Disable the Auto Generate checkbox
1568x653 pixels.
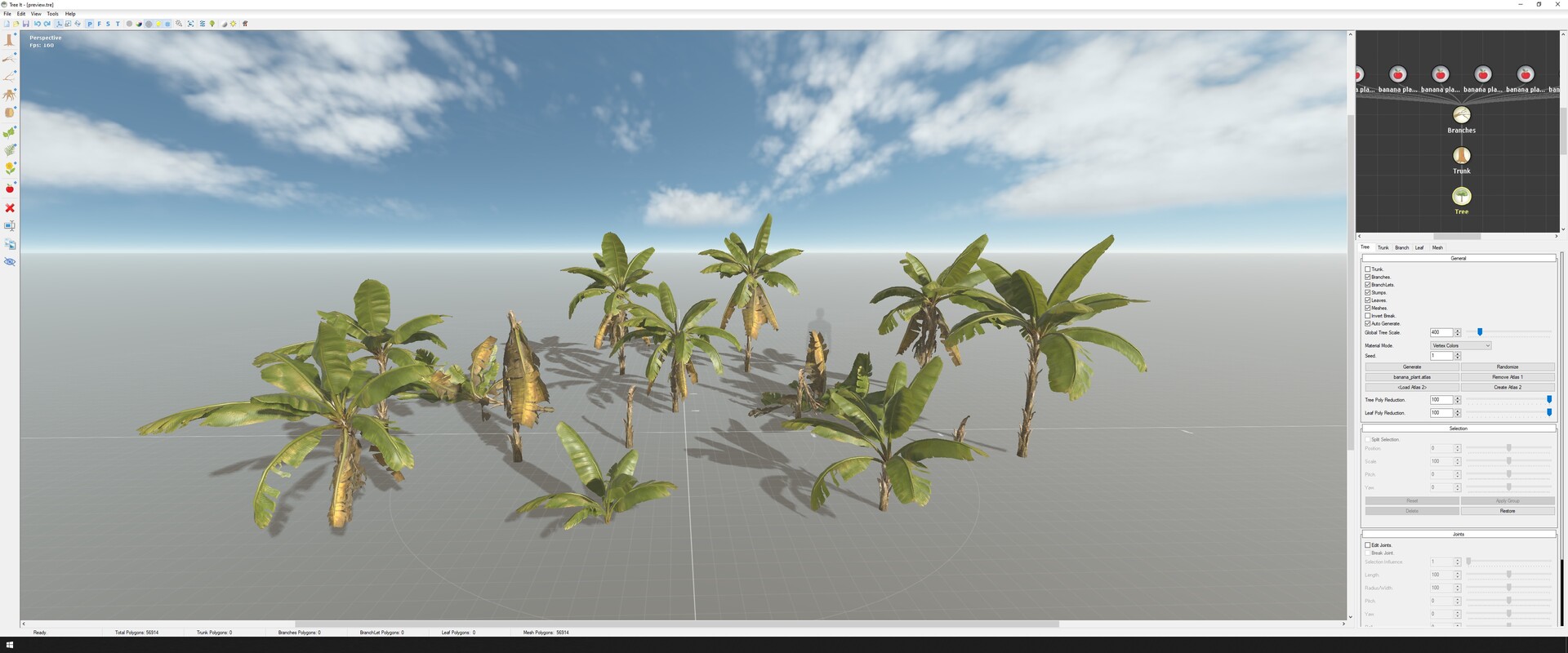[x=1368, y=323]
